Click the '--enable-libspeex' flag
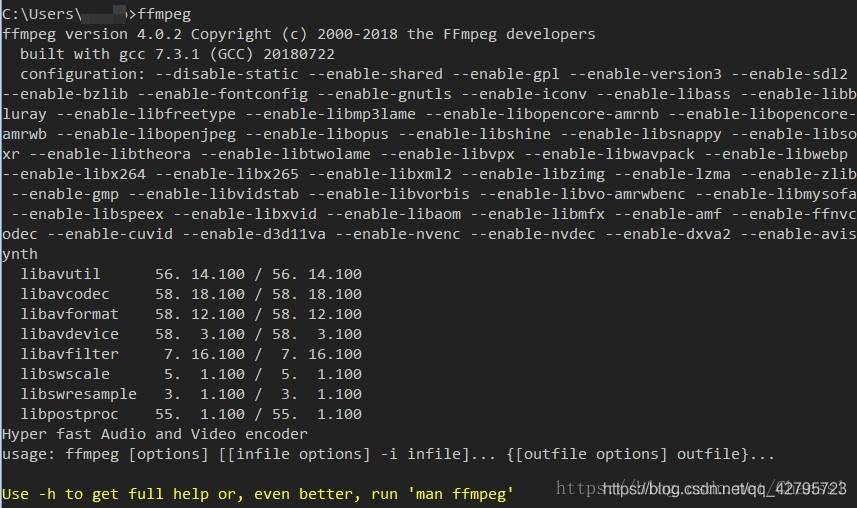This screenshot has height=508, width=857. [x=87, y=214]
